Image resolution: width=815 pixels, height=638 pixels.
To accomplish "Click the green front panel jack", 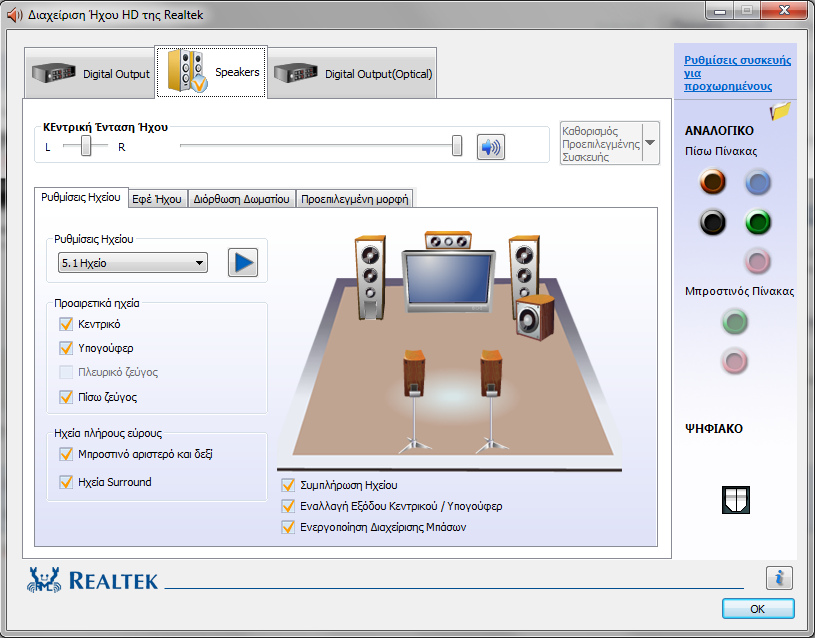I will point(734,321).
